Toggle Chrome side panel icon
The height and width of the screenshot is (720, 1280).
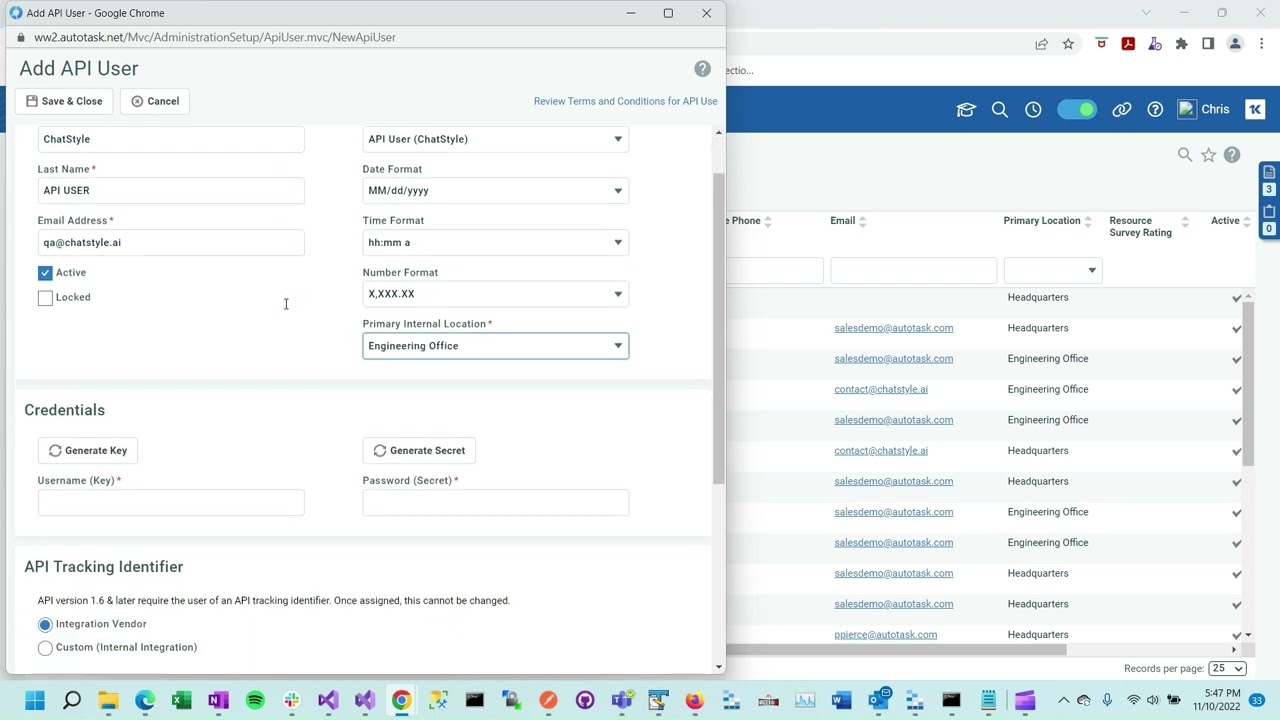1208,44
